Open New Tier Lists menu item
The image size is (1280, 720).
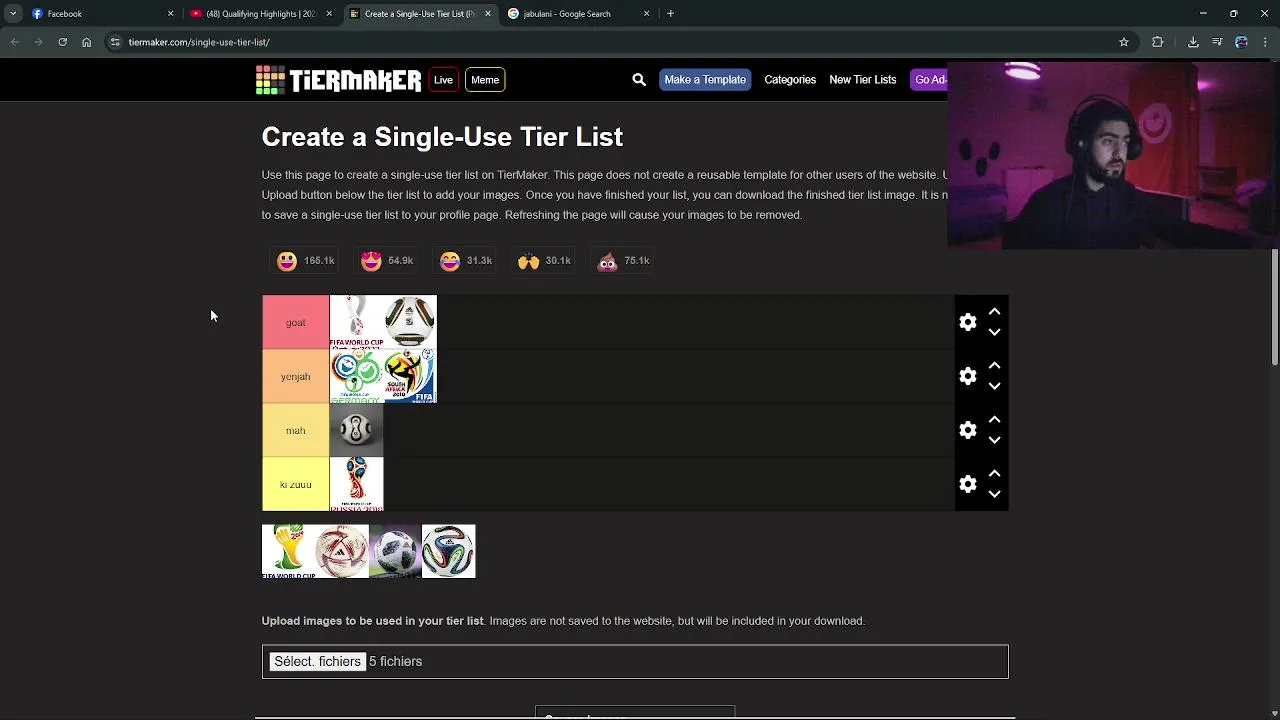(862, 80)
